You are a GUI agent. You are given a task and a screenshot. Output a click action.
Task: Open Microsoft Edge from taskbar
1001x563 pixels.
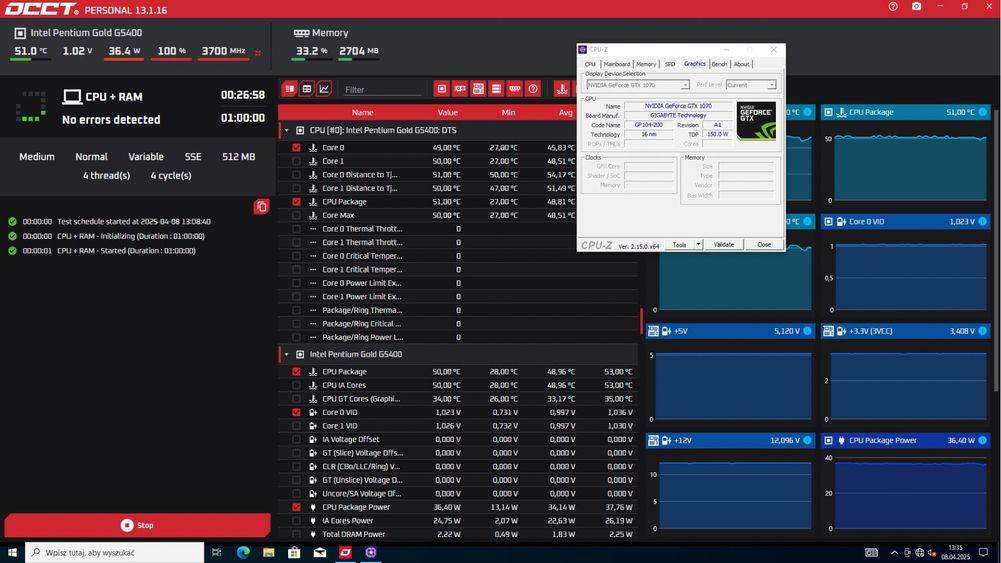point(243,552)
